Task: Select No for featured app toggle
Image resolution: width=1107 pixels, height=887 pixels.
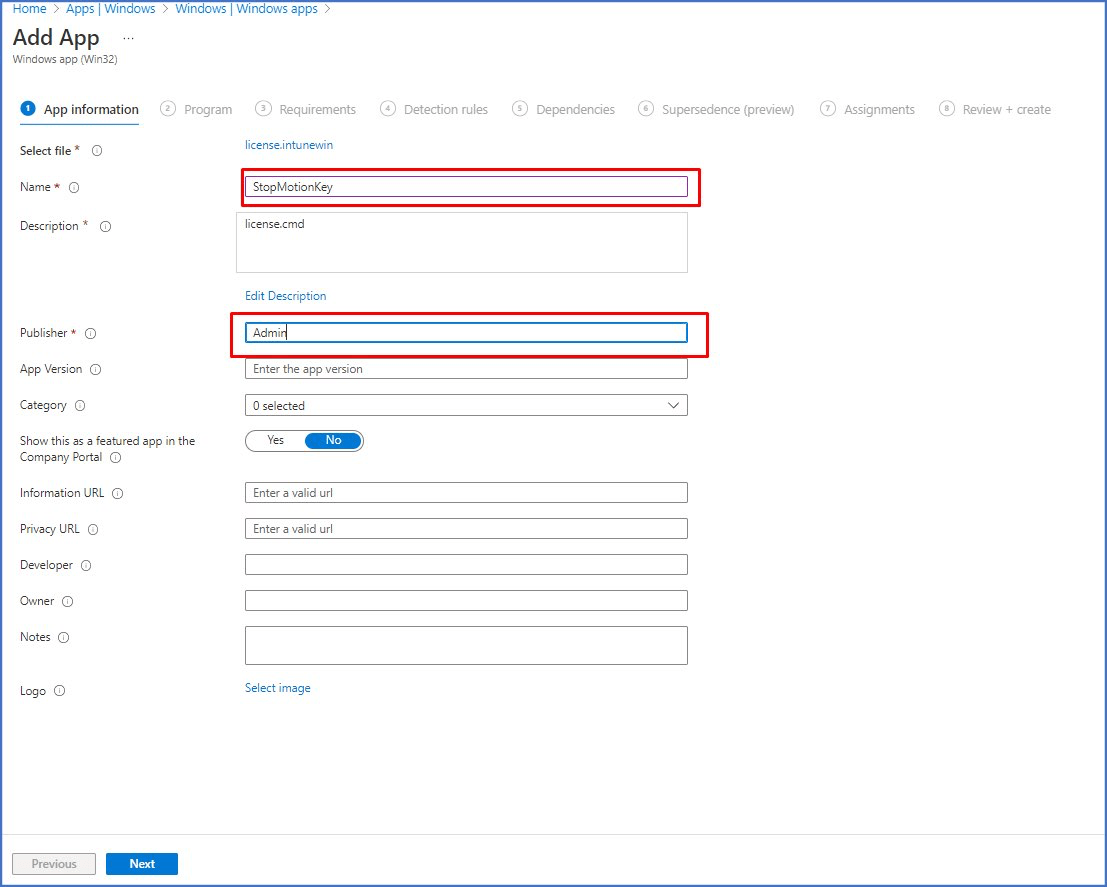Action: [x=333, y=441]
